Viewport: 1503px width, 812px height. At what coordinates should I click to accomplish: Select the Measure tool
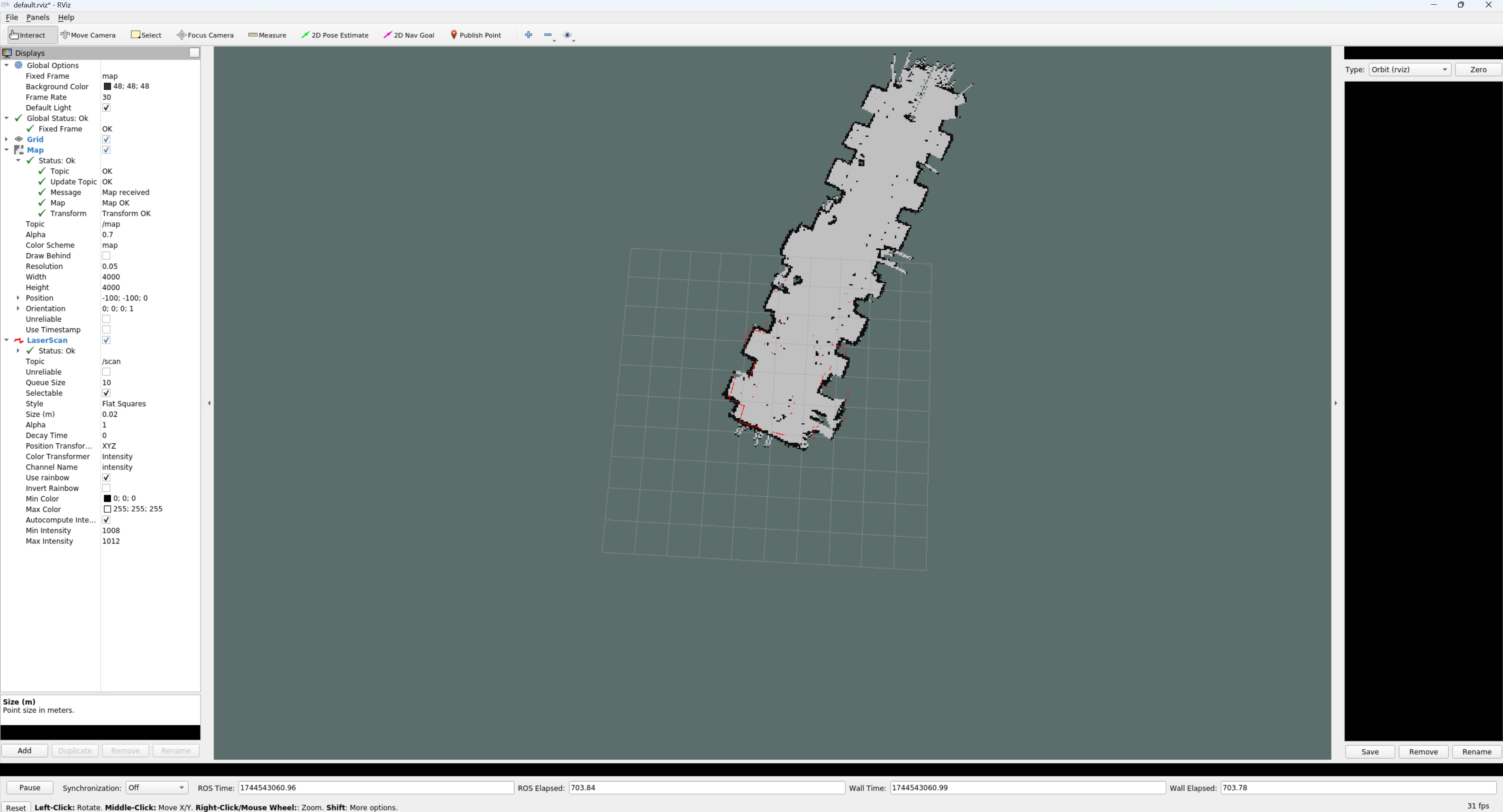pos(267,34)
